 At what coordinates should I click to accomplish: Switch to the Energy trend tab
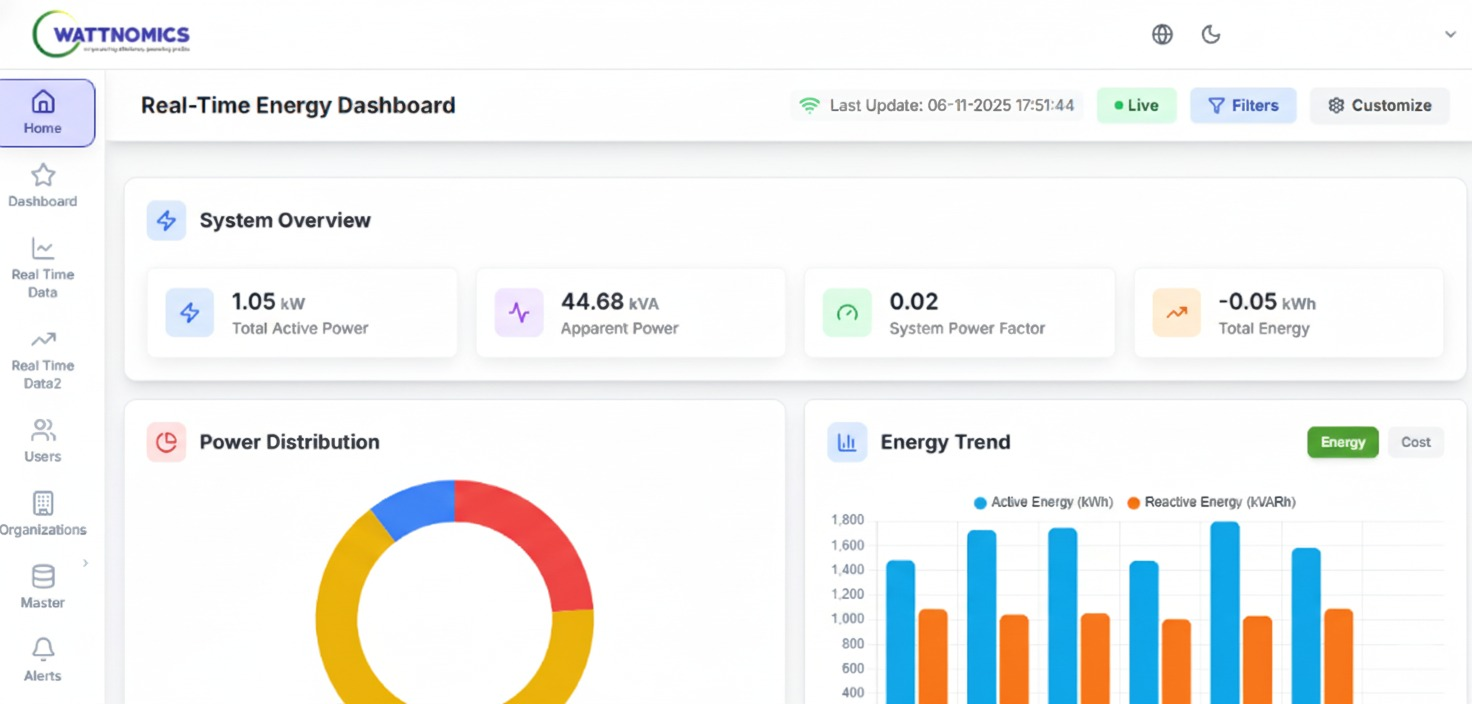point(1342,442)
